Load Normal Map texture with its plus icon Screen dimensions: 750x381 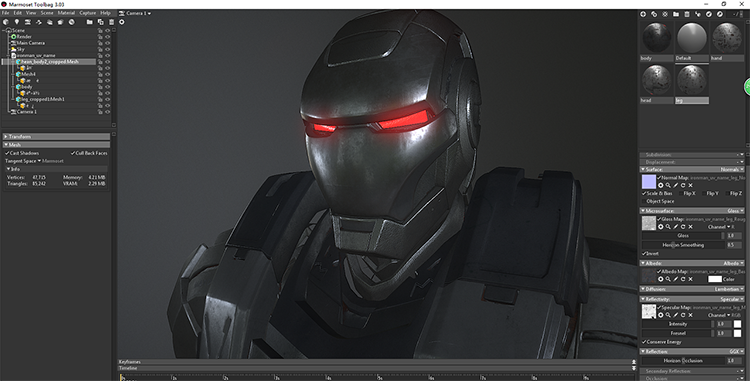(661, 185)
